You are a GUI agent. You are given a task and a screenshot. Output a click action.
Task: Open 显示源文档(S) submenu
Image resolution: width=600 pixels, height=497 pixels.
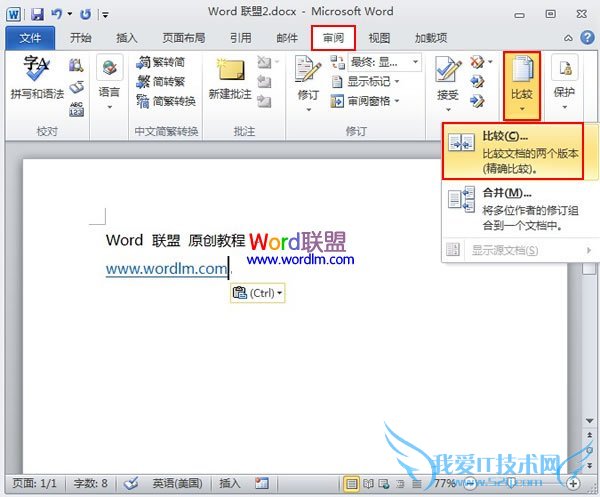520,250
